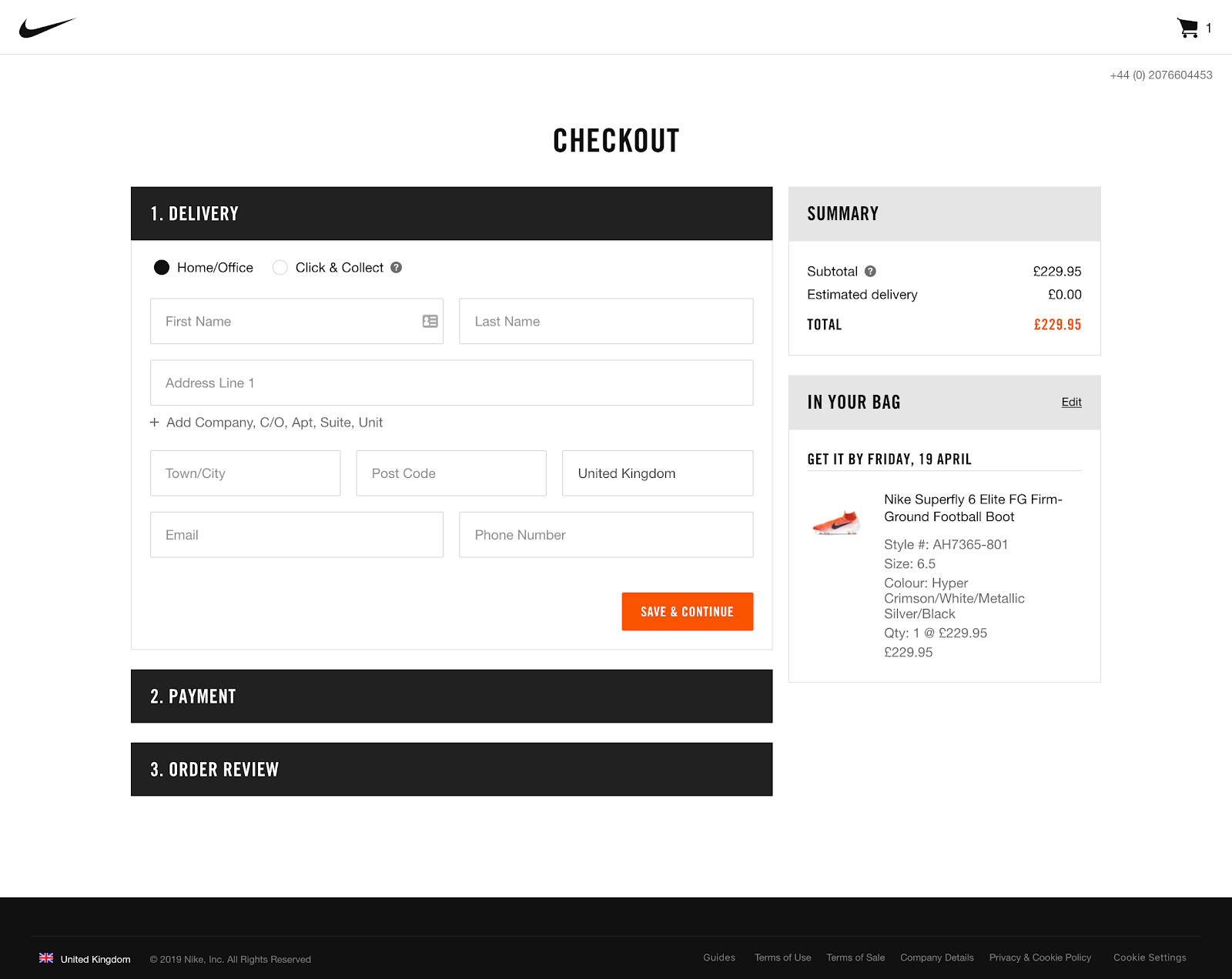Click the Nike swoosh logo

[47, 28]
